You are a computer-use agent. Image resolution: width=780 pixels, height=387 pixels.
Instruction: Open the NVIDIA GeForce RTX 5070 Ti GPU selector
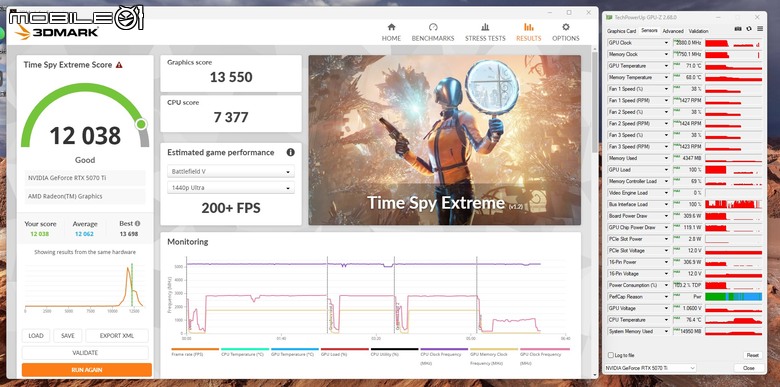650,368
